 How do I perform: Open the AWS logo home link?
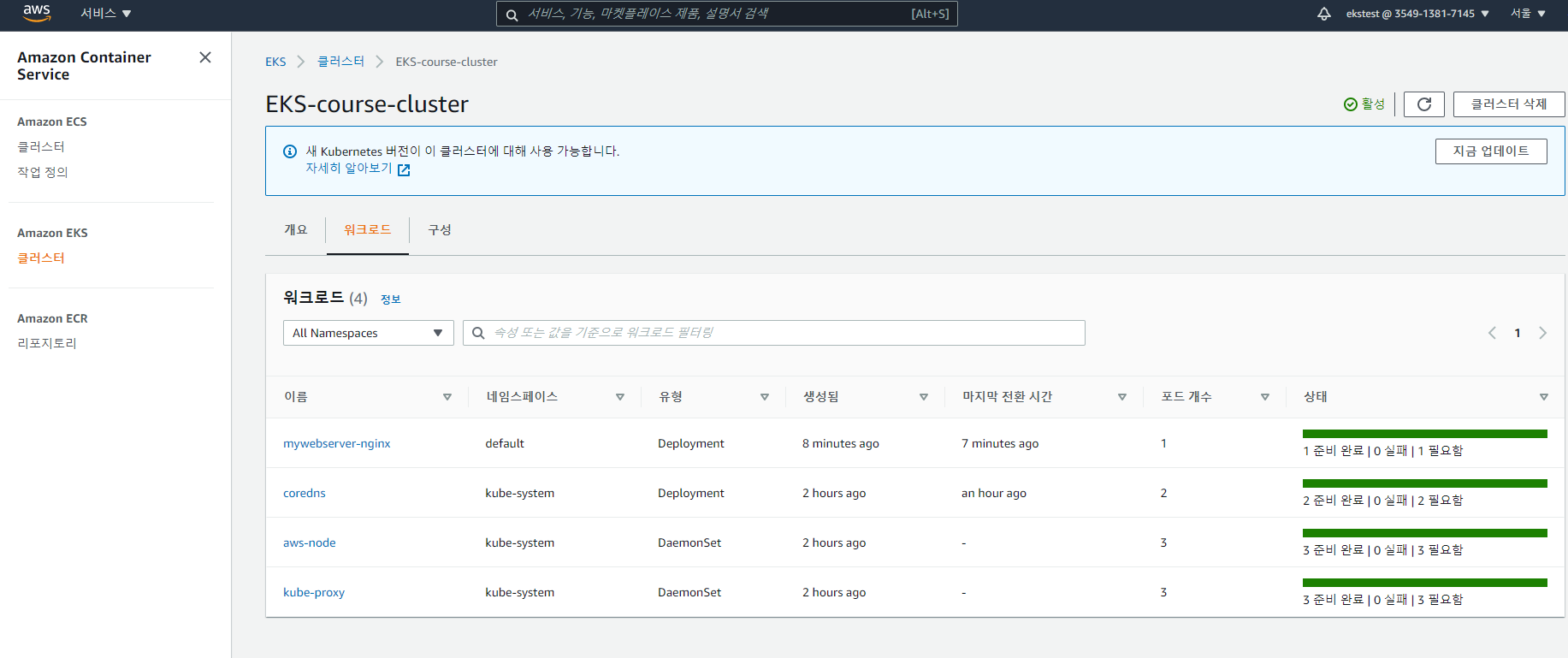37,13
